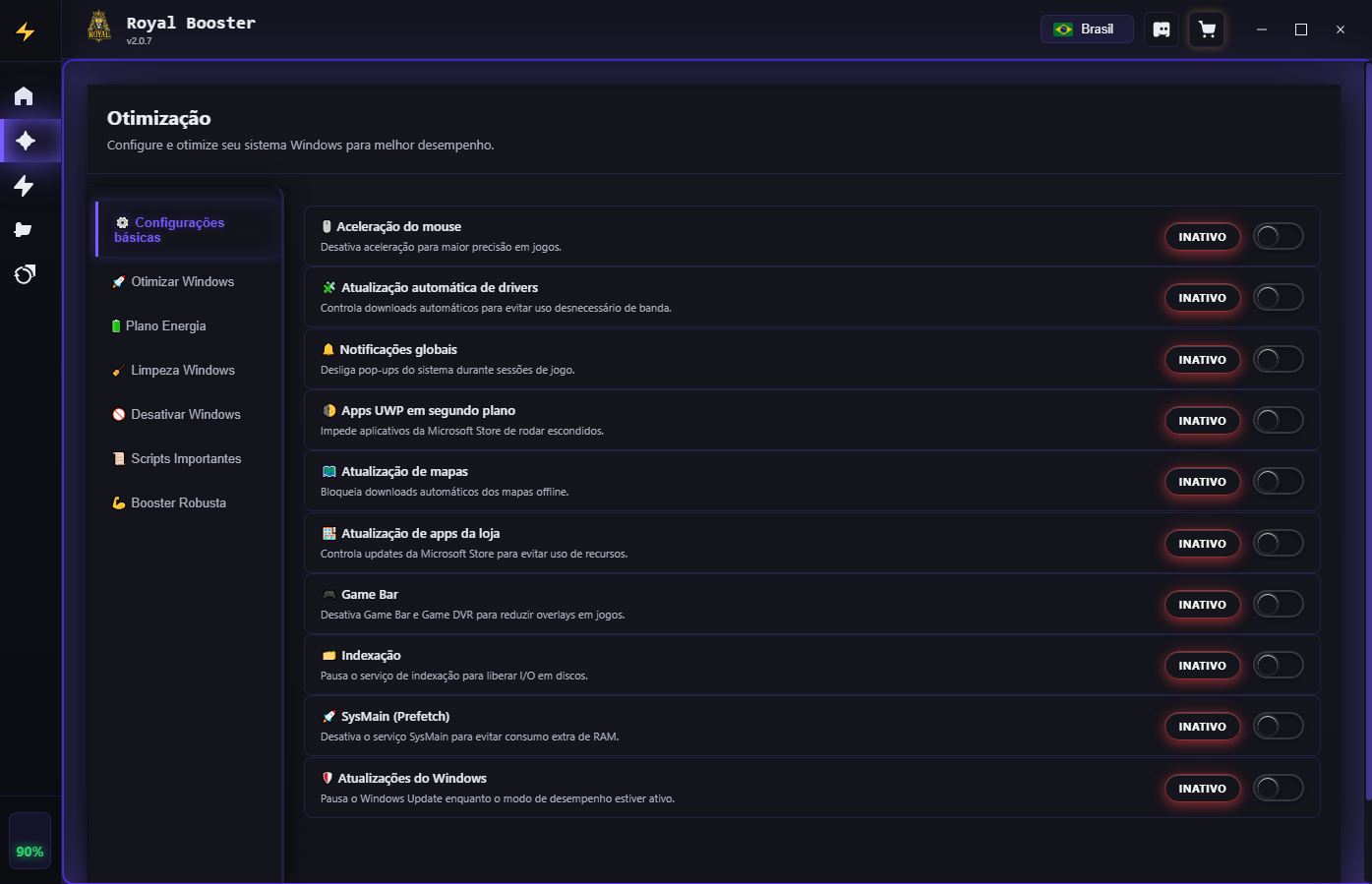This screenshot has width=1372, height=884.
Task: Enable the Game Bar optimization toggle
Action: pos(1278,605)
